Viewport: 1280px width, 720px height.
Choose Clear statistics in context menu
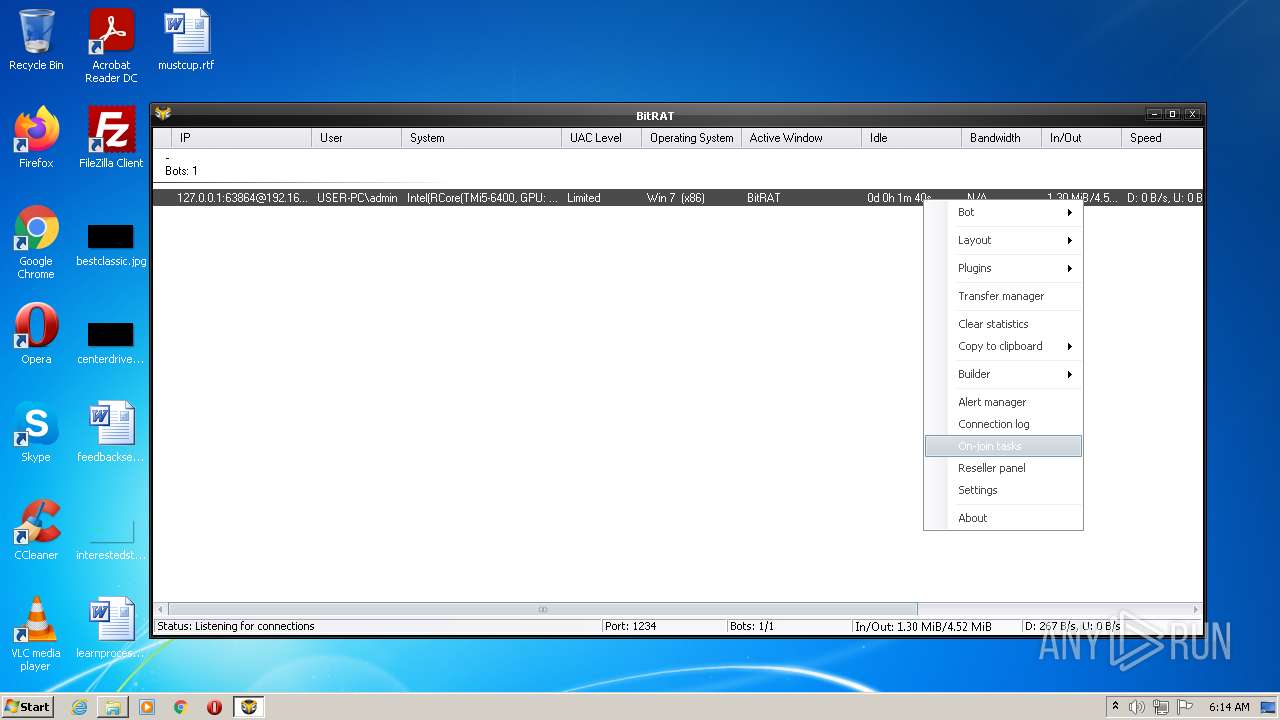pos(1003,324)
